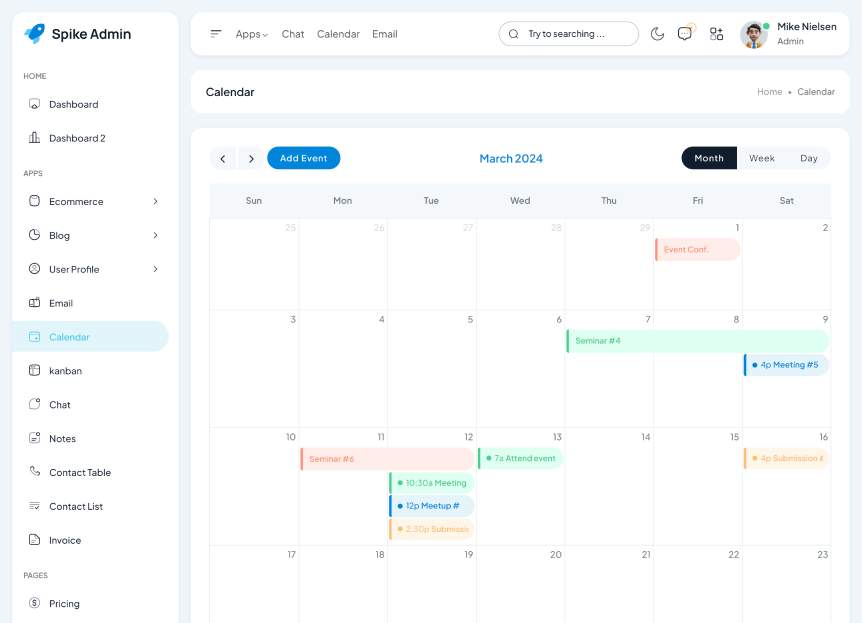Image resolution: width=862 pixels, height=623 pixels.
Task: Open Dashboard from the sidebar
Action: [73, 104]
